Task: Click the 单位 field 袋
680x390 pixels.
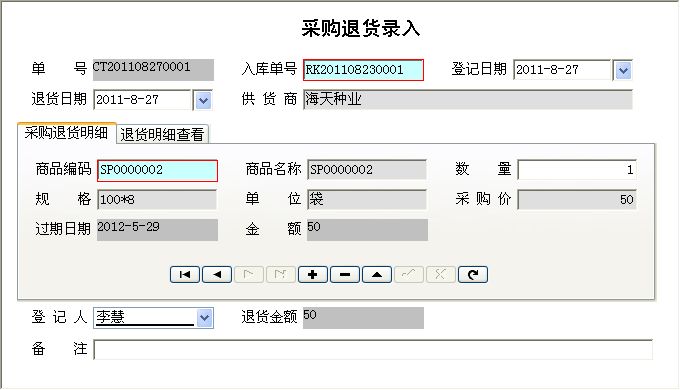Action: (367, 200)
